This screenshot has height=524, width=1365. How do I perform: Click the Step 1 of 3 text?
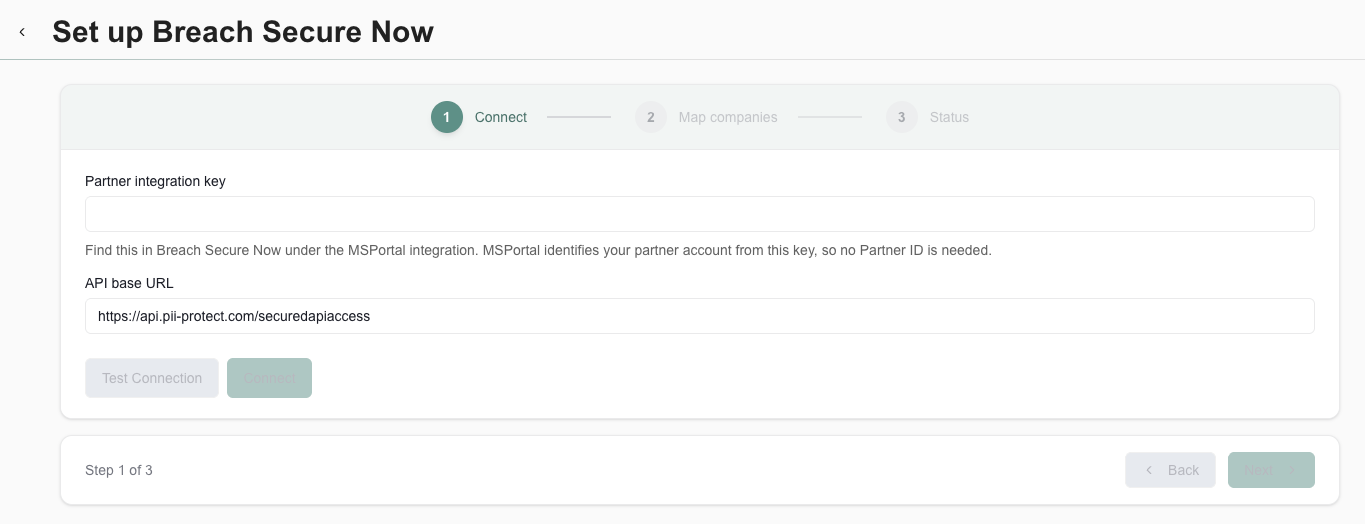[119, 470]
